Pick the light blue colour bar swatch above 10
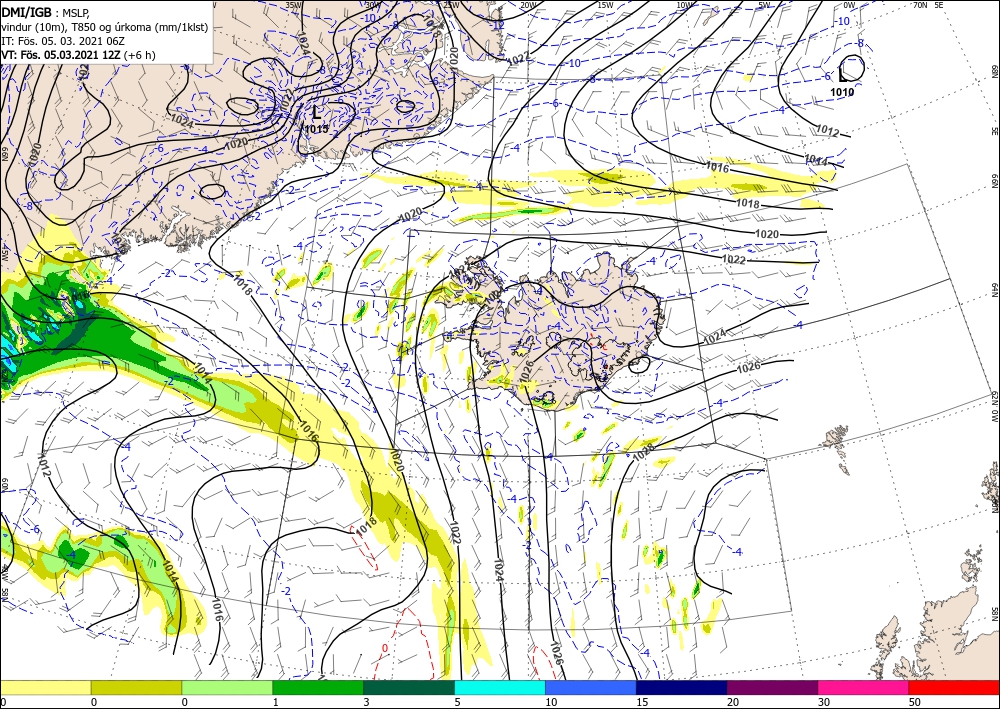Image resolution: width=1000 pixels, height=709 pixels. tap(591, 687)
